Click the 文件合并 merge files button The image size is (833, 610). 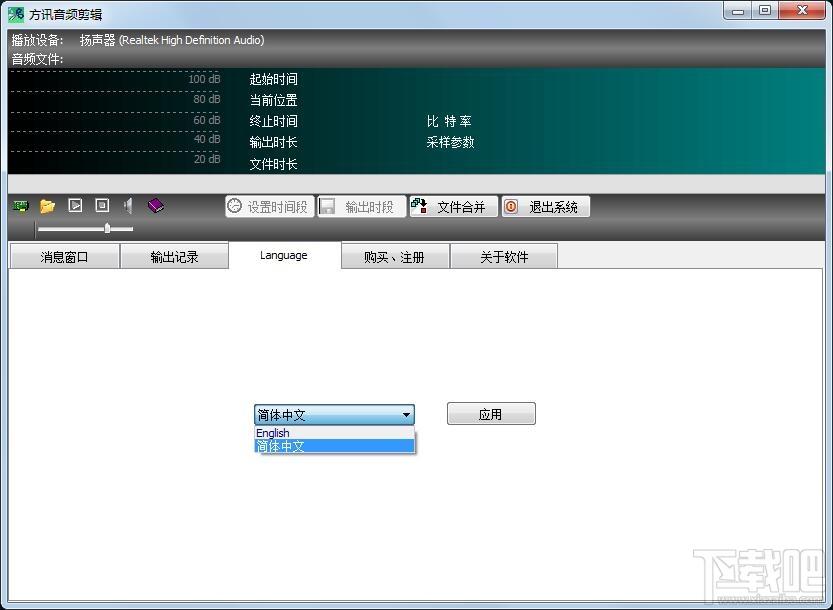coord(454,207)
